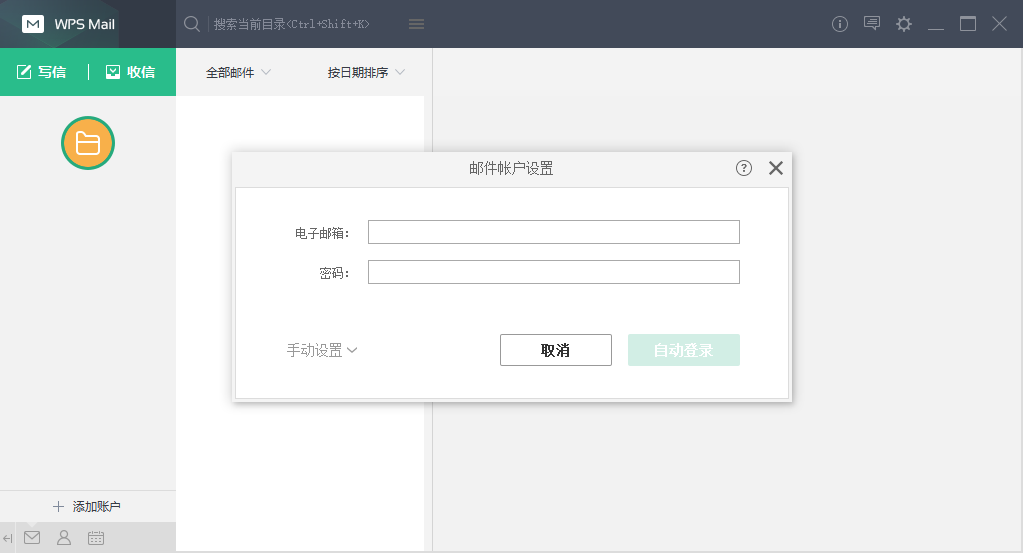Viewport: 1023px width, 553px height.
Task: Open the hamburger menu beside search box
Action: click(417, 24)
